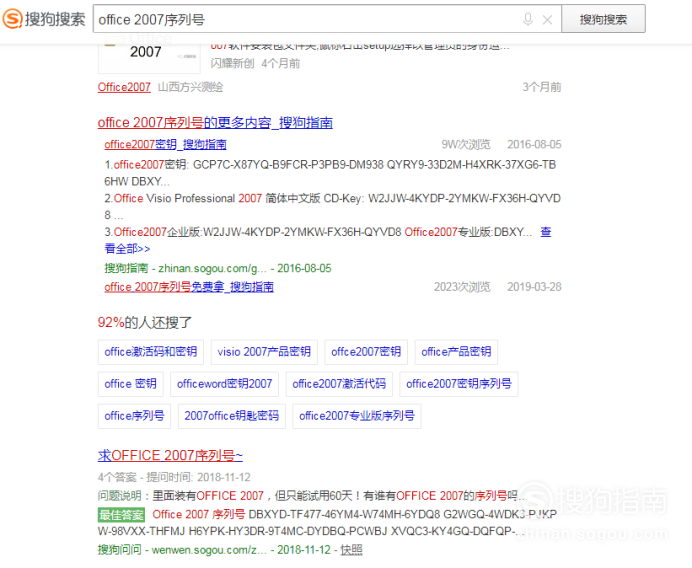692x568 pixels.
Task: Open the 快照 cached page link
Action: pos(351,549)
